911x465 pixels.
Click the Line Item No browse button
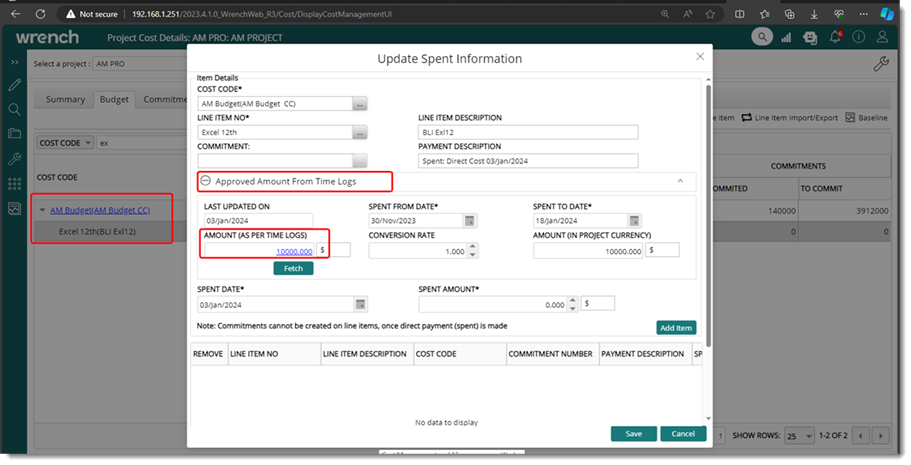pyautogui.click(x=360, y=133)
